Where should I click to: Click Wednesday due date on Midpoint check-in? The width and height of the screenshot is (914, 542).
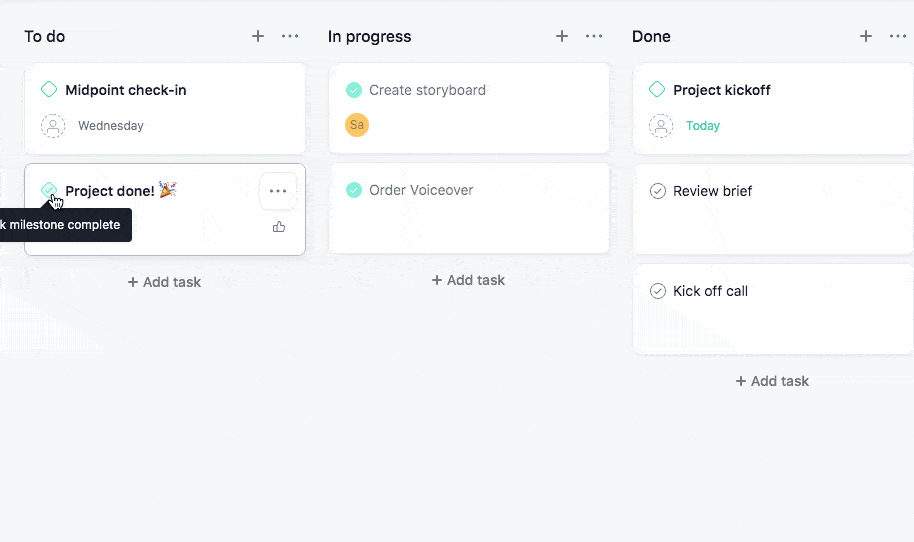point(111,126)
